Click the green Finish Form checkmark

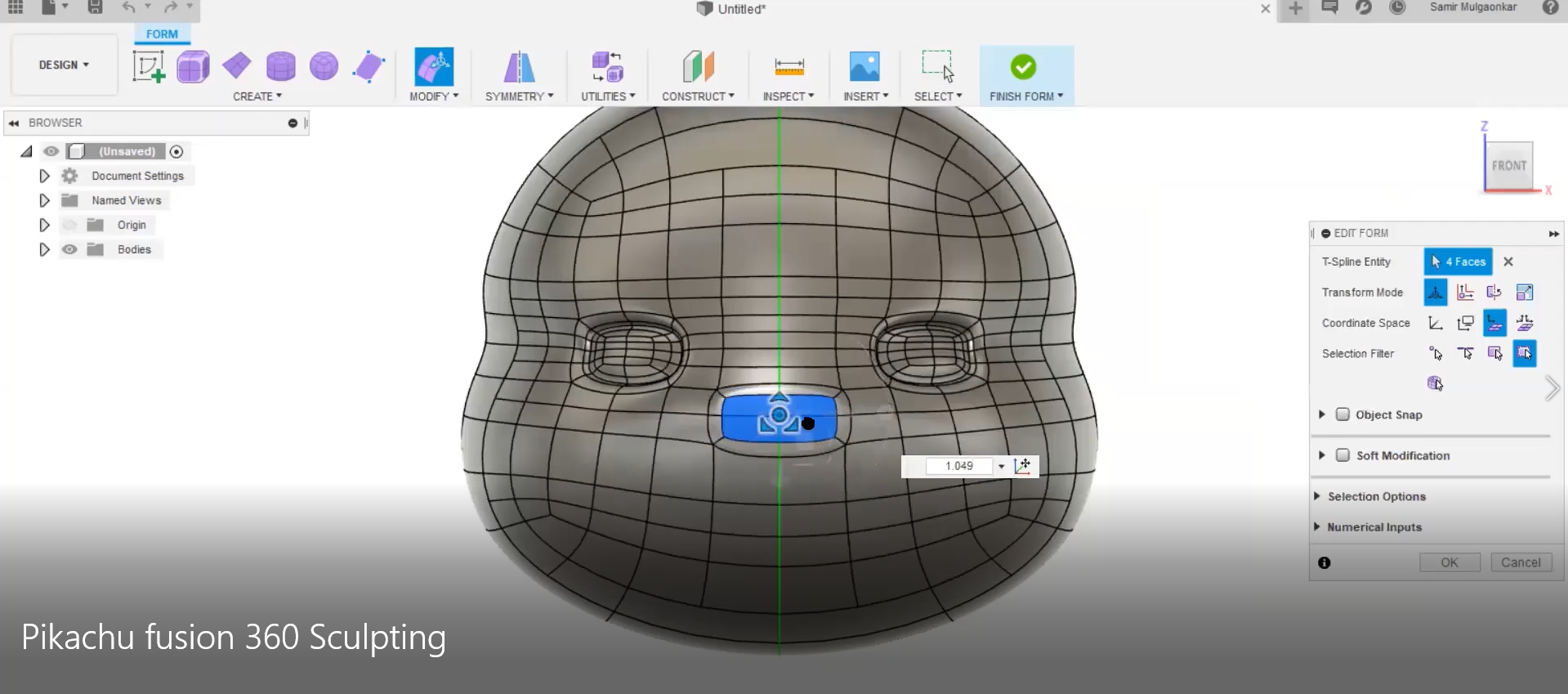coord(1023,67)
